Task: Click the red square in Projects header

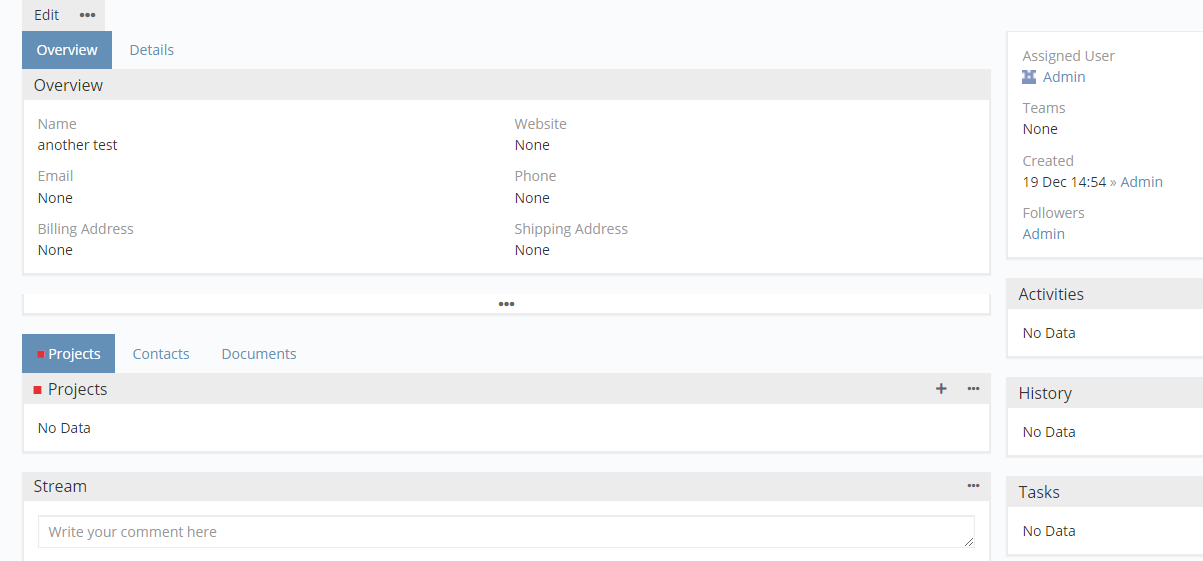Action: click(x=38, y=390)
